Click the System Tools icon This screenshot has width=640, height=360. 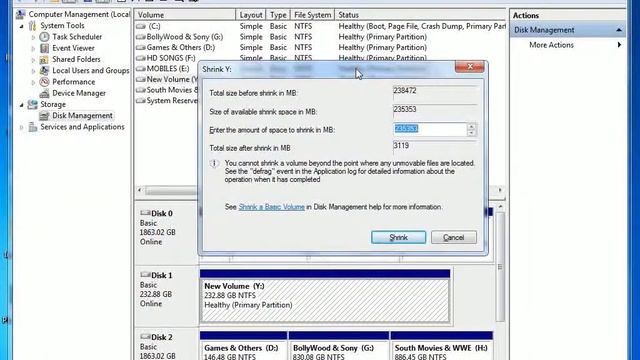(32, 26)
